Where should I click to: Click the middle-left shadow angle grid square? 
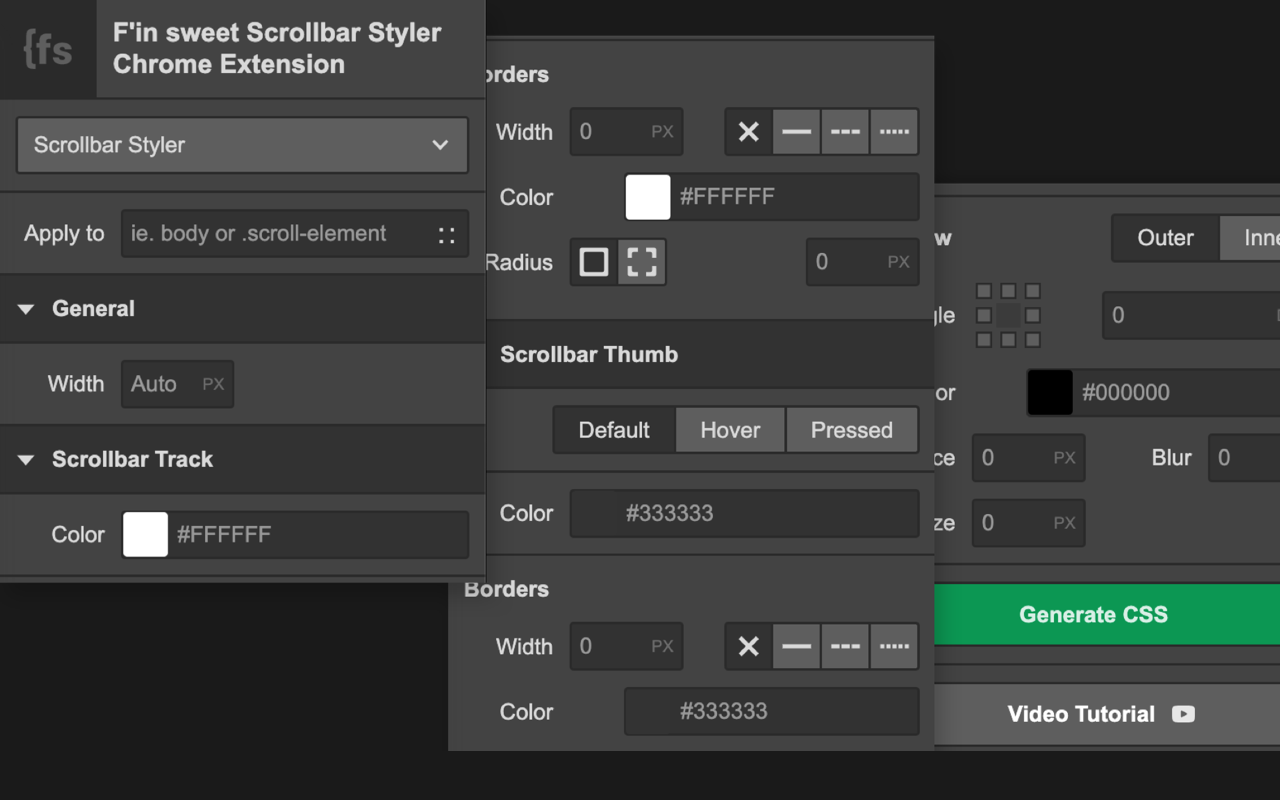pyautogui.click(x=984, y=316)
